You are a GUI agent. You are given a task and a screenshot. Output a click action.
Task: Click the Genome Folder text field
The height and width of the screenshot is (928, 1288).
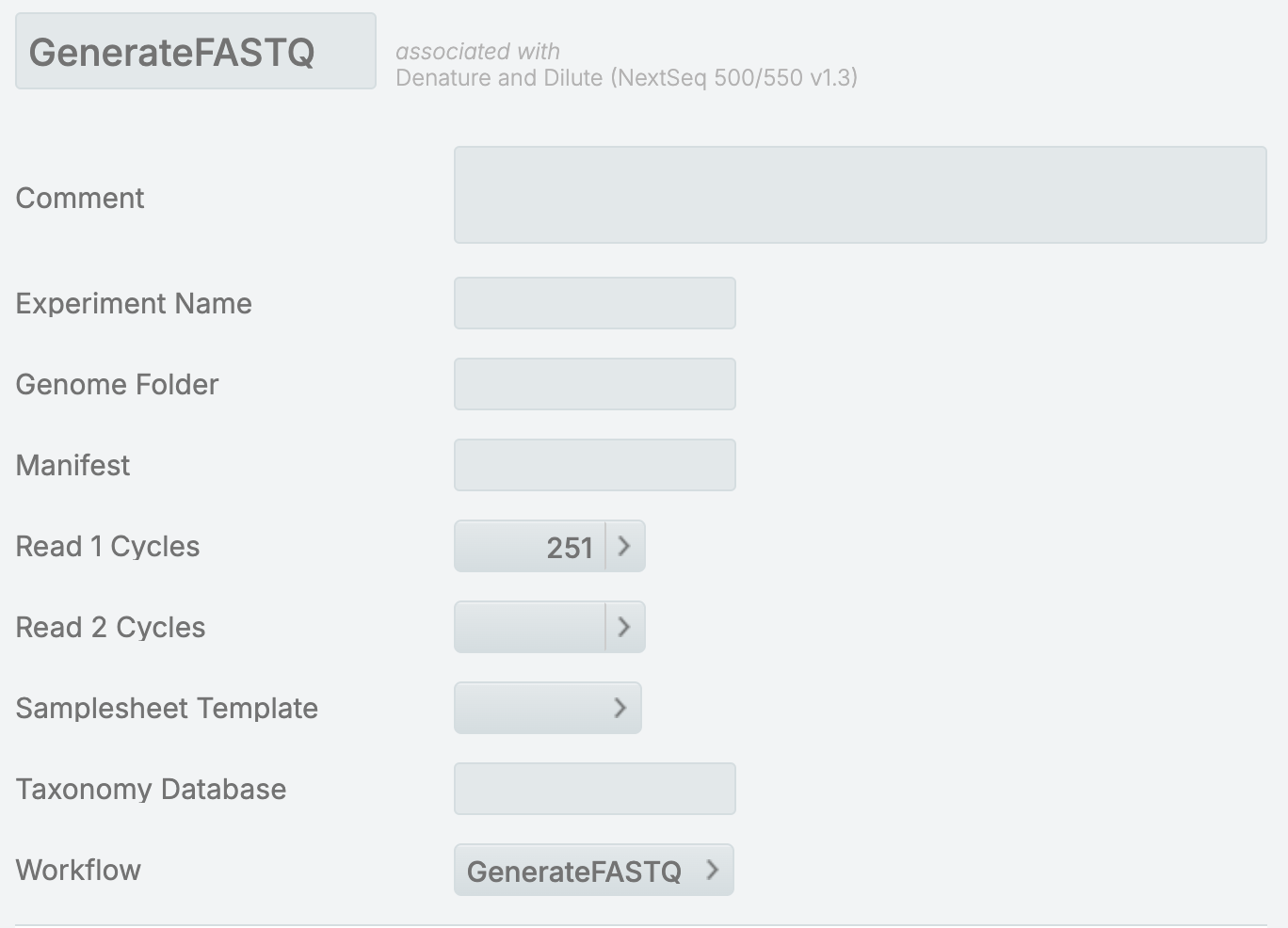coord(594,384)
